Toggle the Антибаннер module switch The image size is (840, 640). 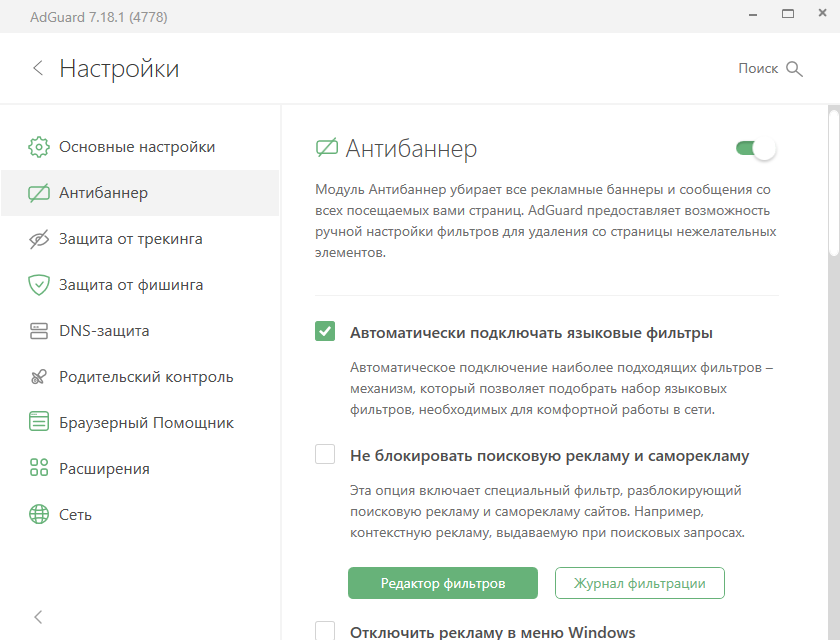point(756,148)
